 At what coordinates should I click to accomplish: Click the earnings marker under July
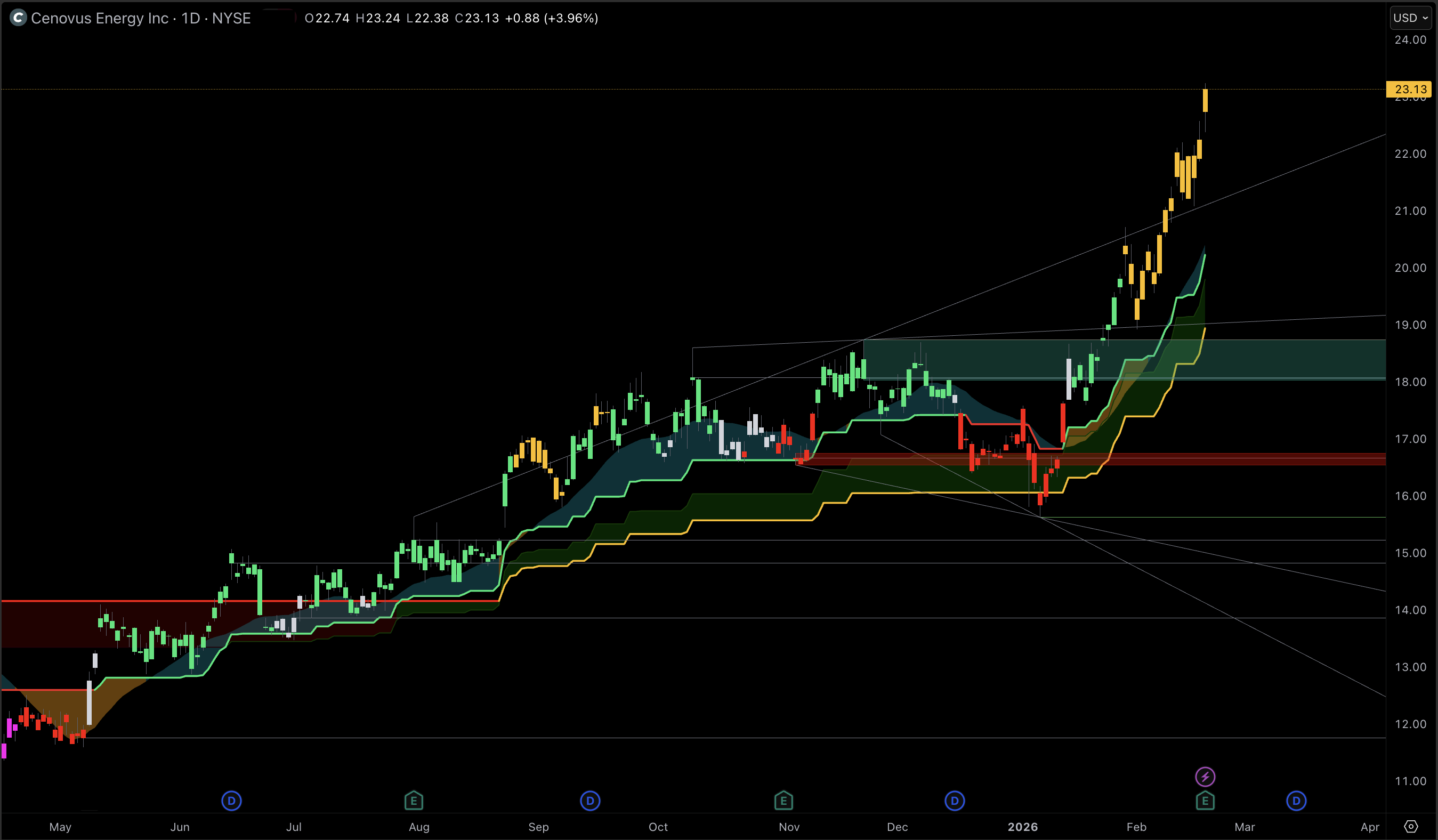pos(414,801)
